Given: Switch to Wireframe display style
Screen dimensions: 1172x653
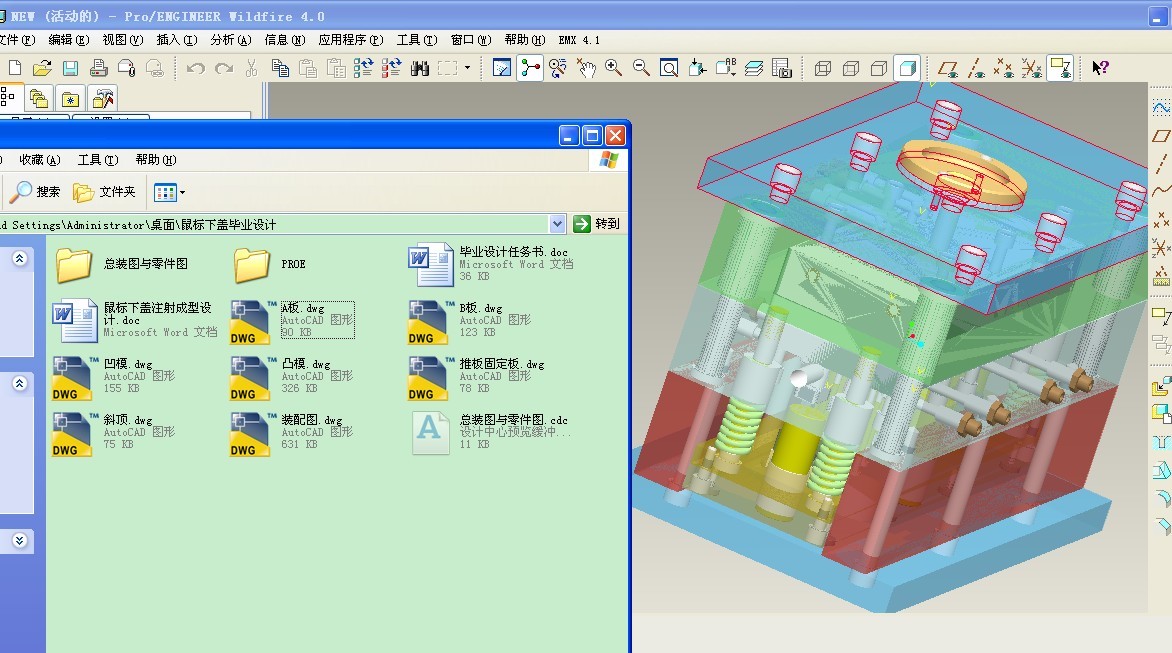Looking at the screenshot, I should (823, 68).
